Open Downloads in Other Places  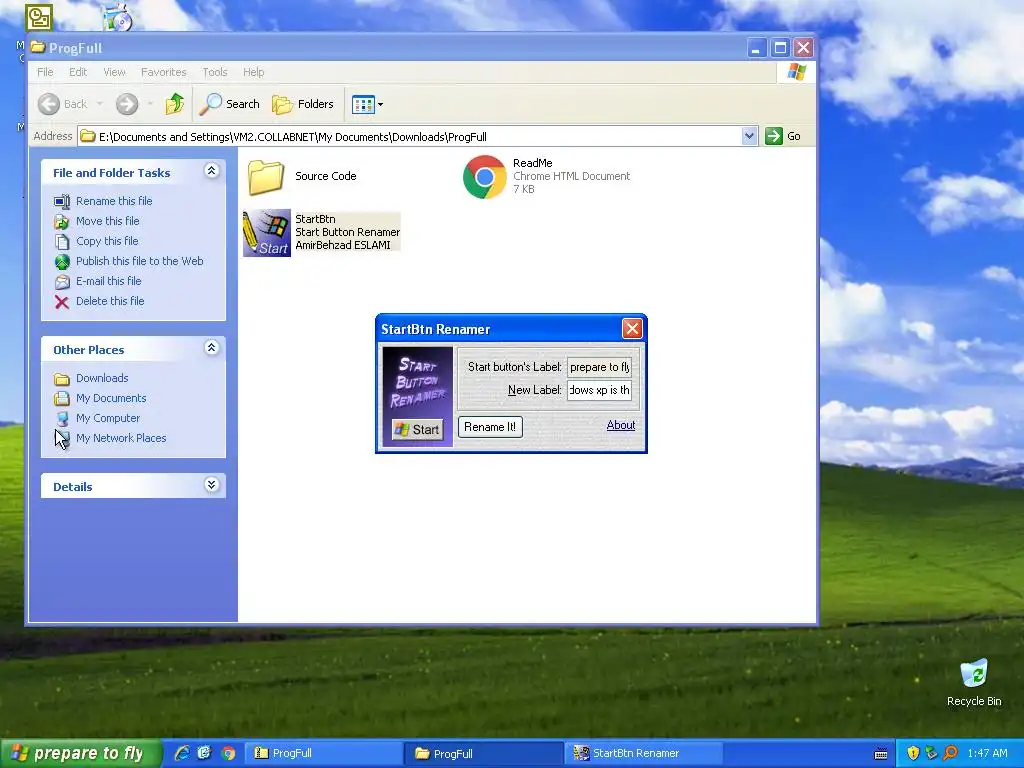(102, 378)
